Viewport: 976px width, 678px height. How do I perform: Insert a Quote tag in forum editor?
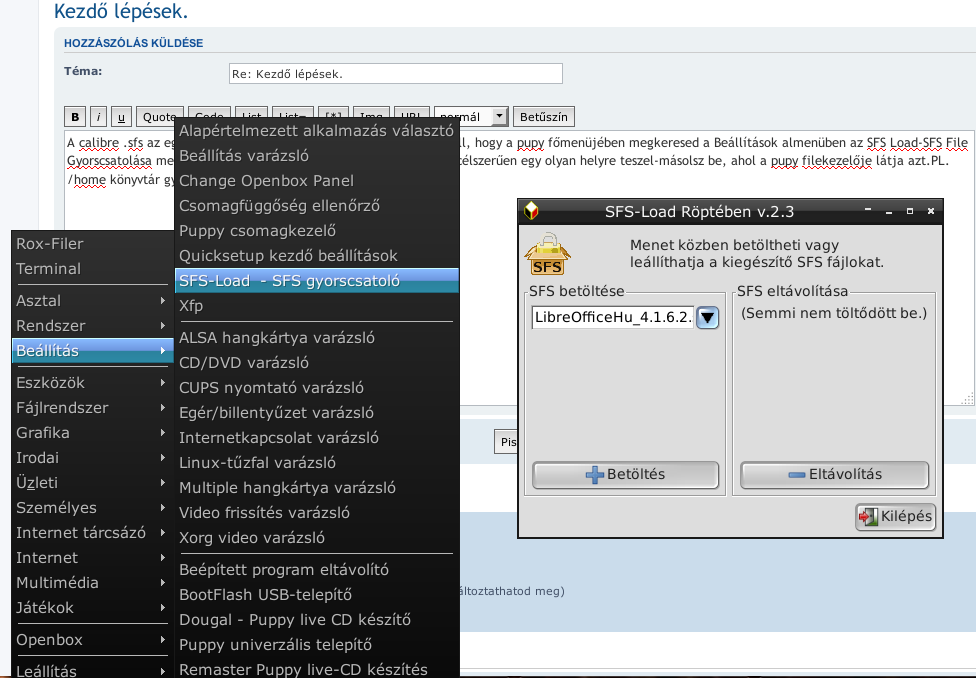pos(159,116)
